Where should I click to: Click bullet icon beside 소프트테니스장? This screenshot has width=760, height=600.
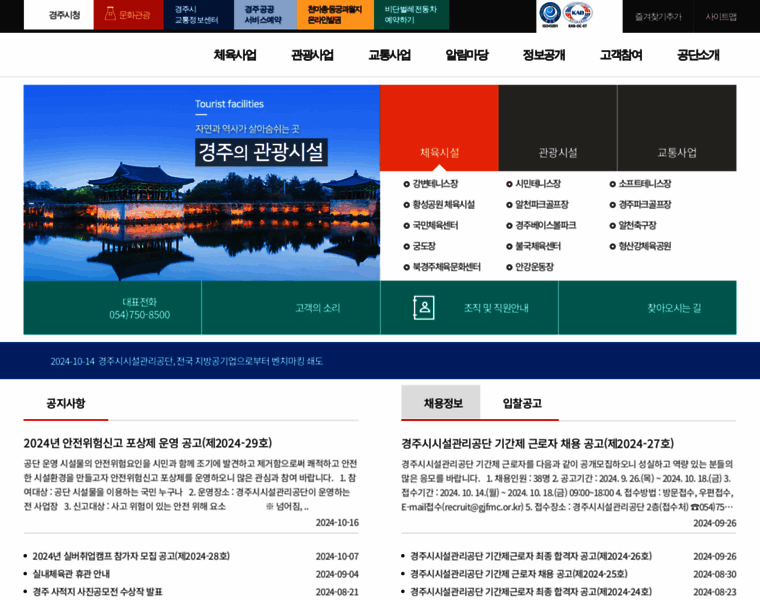click(613, 184)
